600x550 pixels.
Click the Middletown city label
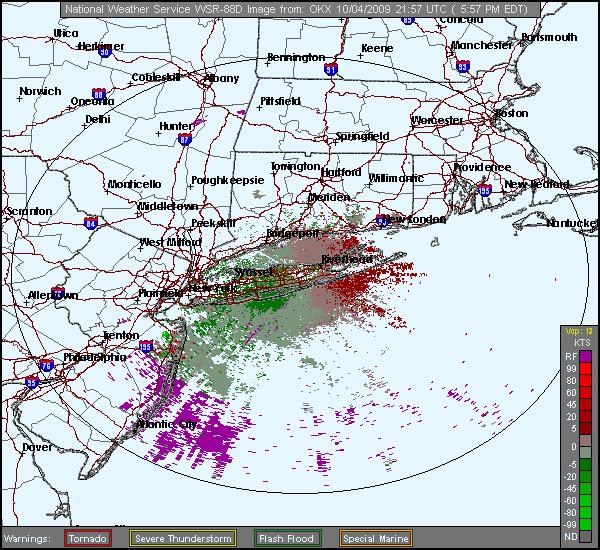(168, 207)
